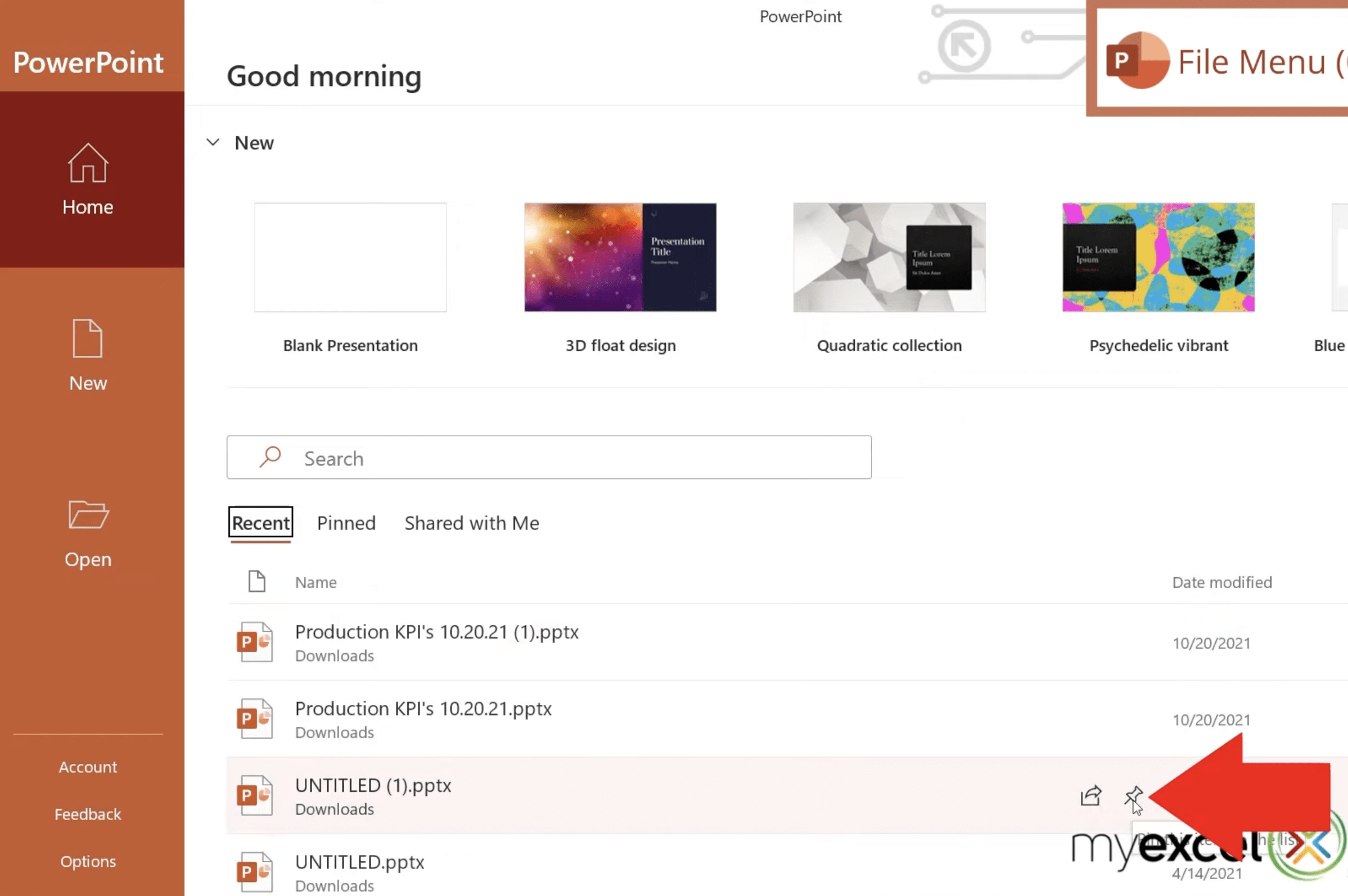Click the Search input field
The width and height of the screenshot is (1348, 896).
549,457
